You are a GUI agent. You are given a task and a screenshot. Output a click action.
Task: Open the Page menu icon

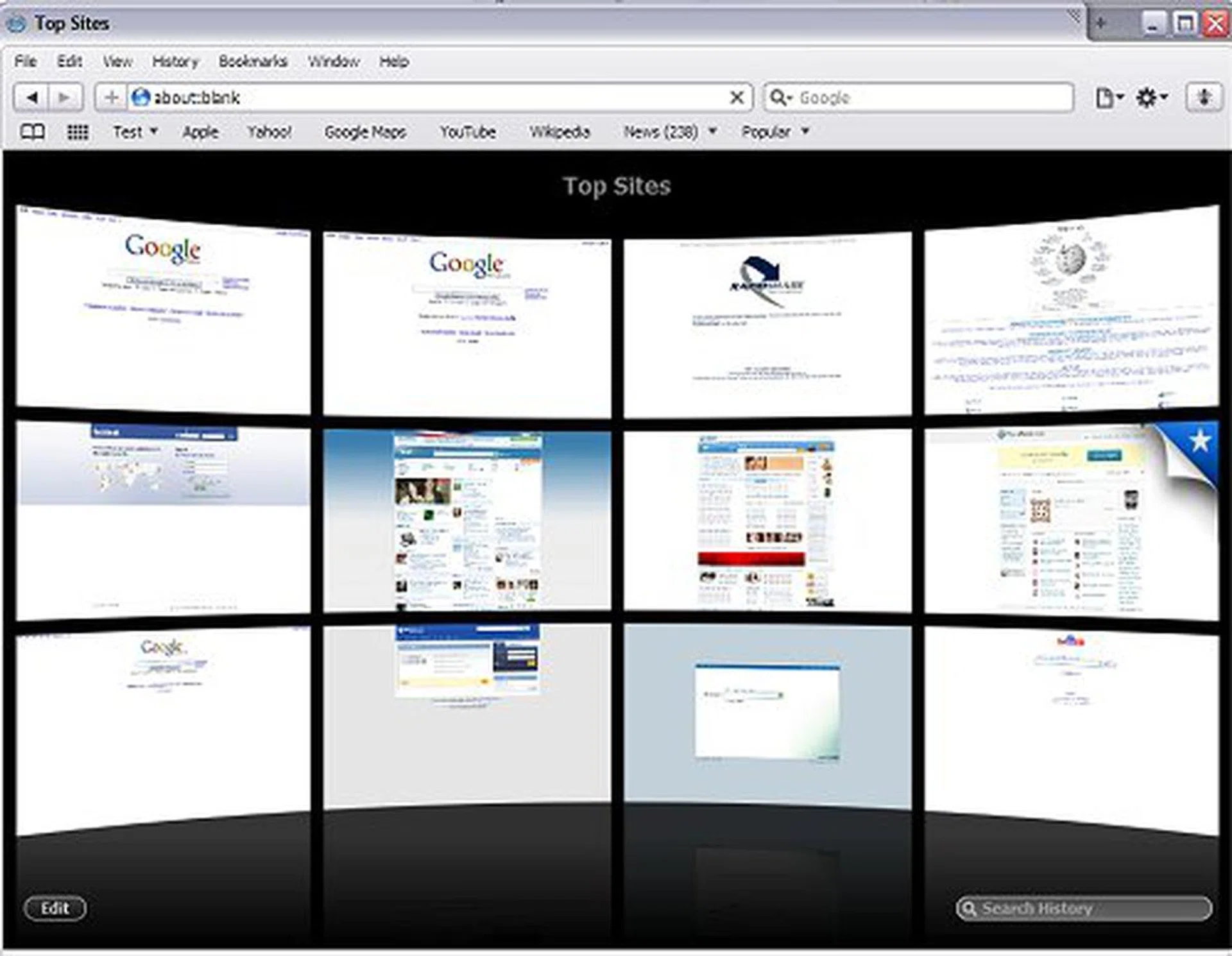click(x=1109, y=98)
